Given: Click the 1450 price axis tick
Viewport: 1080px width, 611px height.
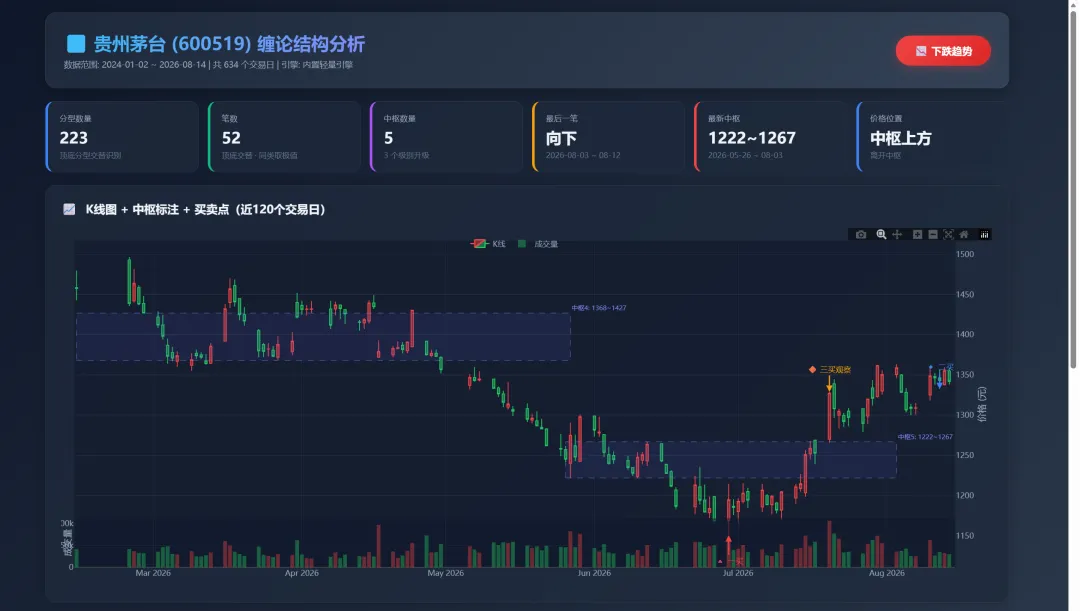Looking at the screenshot, I should pyautogui.click(x=965, y=294).
